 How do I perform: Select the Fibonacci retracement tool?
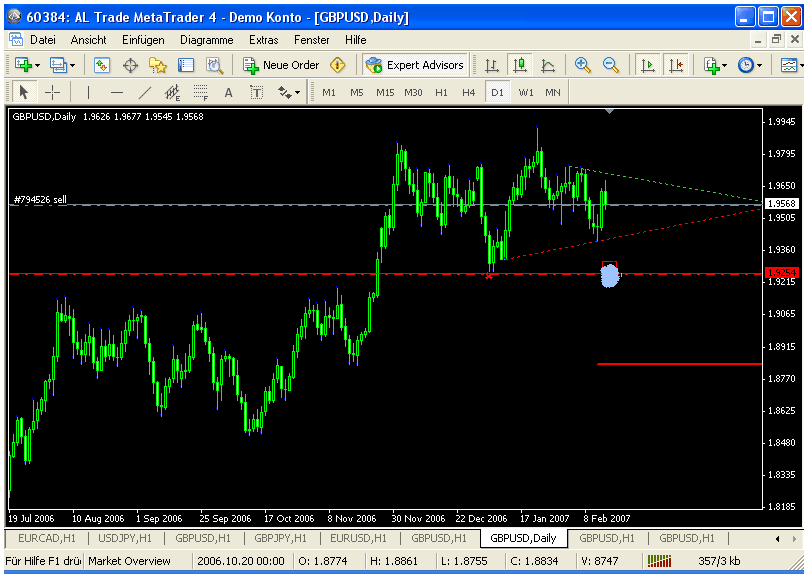200,92
